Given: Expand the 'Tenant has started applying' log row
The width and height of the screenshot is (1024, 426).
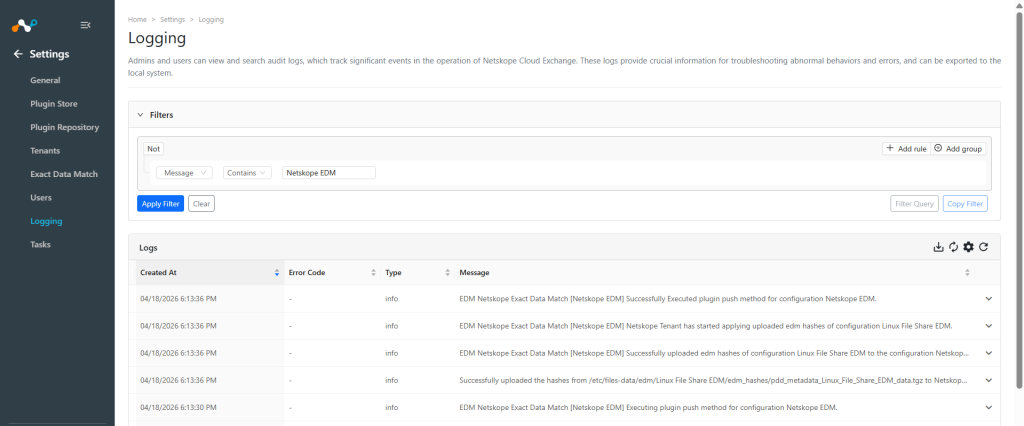Looking at the screenshot, I should [x=988, y=326].
